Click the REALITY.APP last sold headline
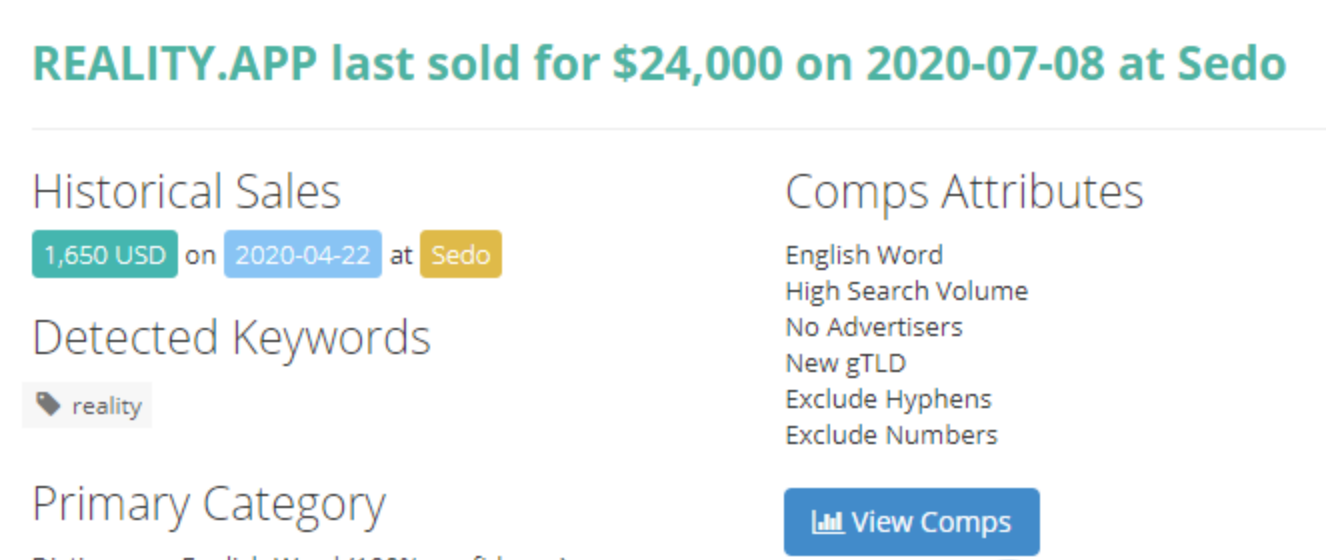This screenshot has width=1326, height=560. (x=659, y=64)
